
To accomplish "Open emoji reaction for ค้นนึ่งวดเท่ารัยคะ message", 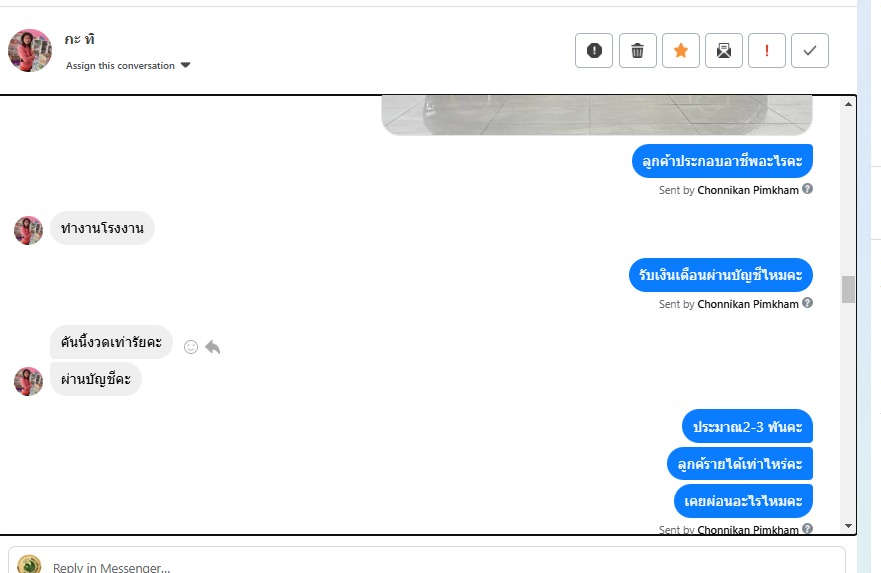I will 191,347.
